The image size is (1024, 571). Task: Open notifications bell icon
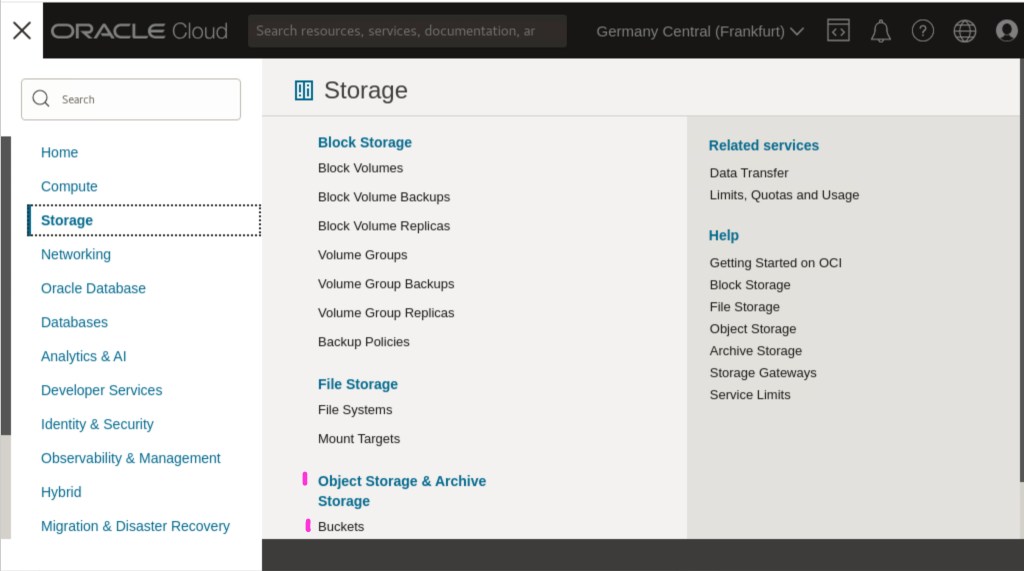(880, 31)
